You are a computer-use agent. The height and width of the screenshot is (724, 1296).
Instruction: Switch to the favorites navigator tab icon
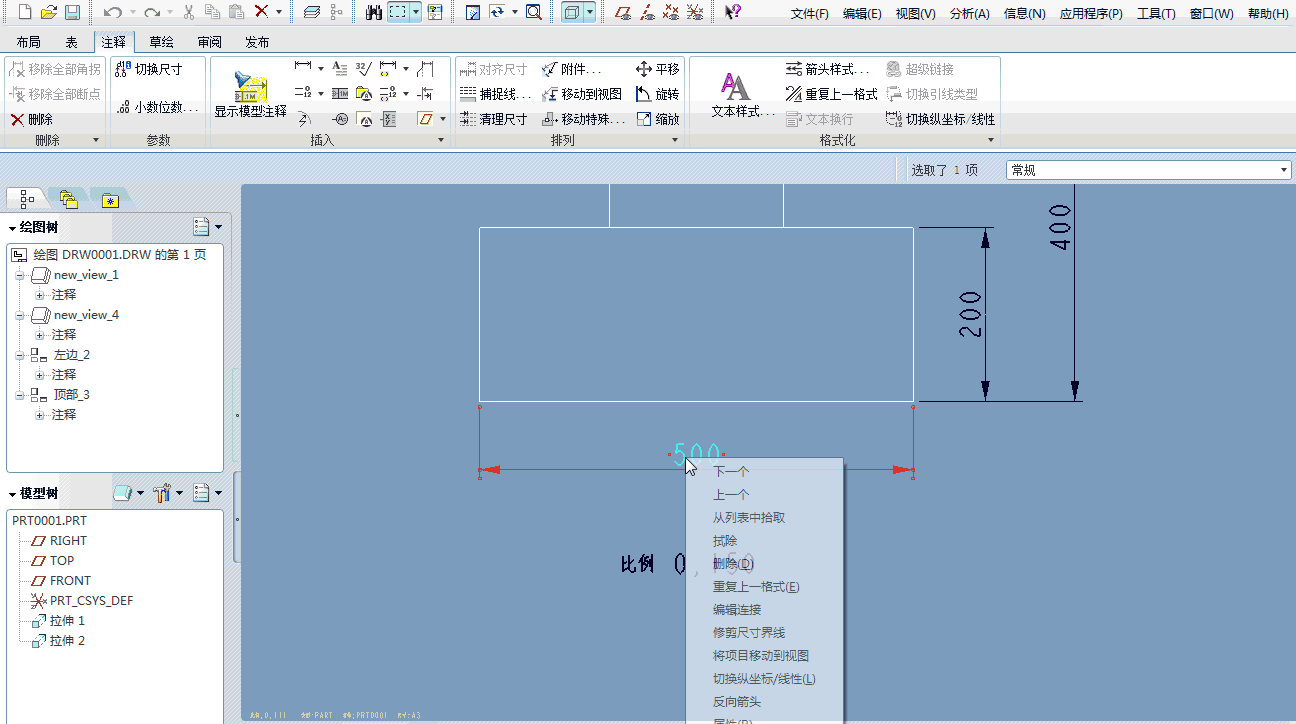click(109, 199)
